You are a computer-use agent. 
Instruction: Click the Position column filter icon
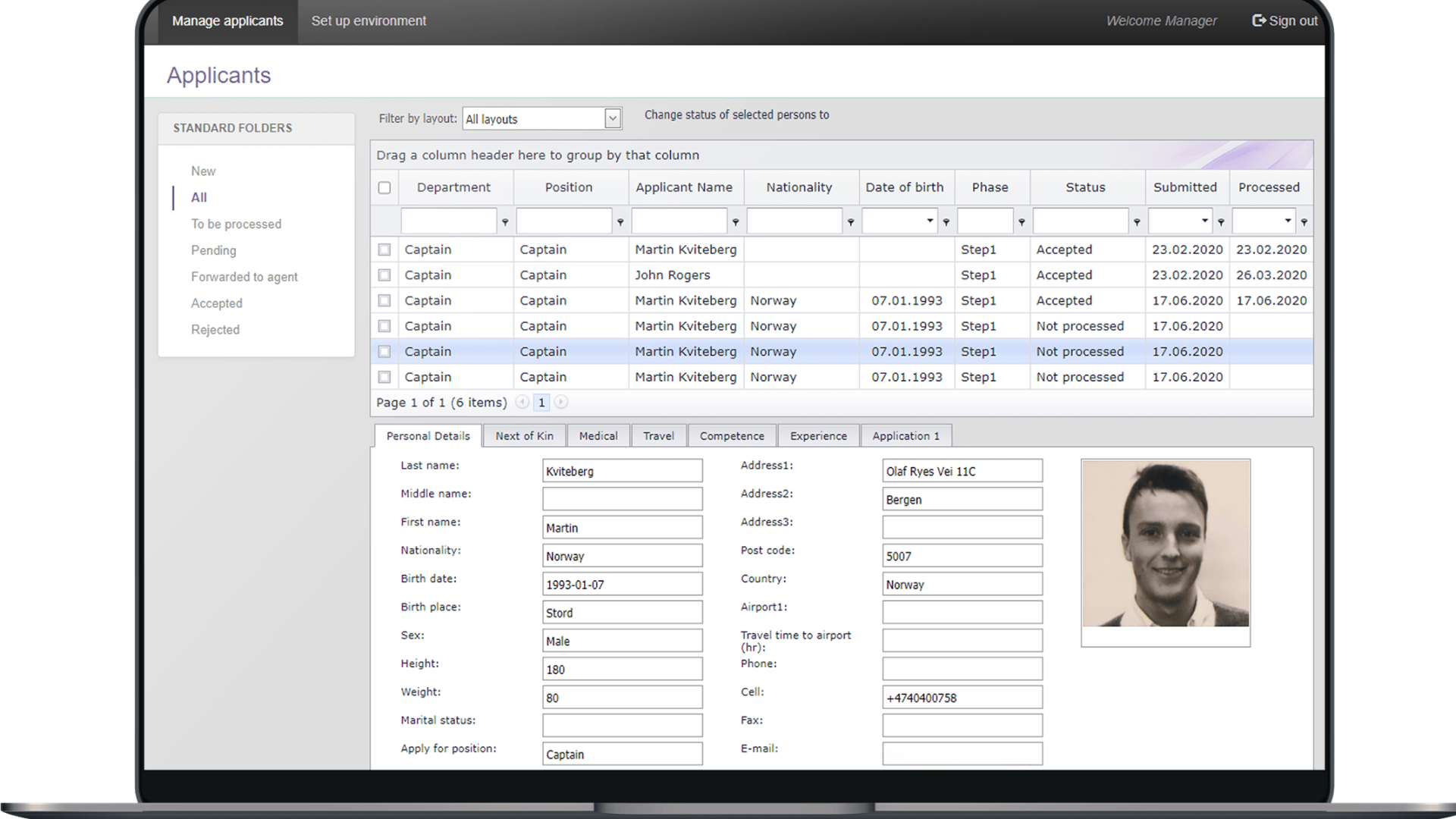620,222
